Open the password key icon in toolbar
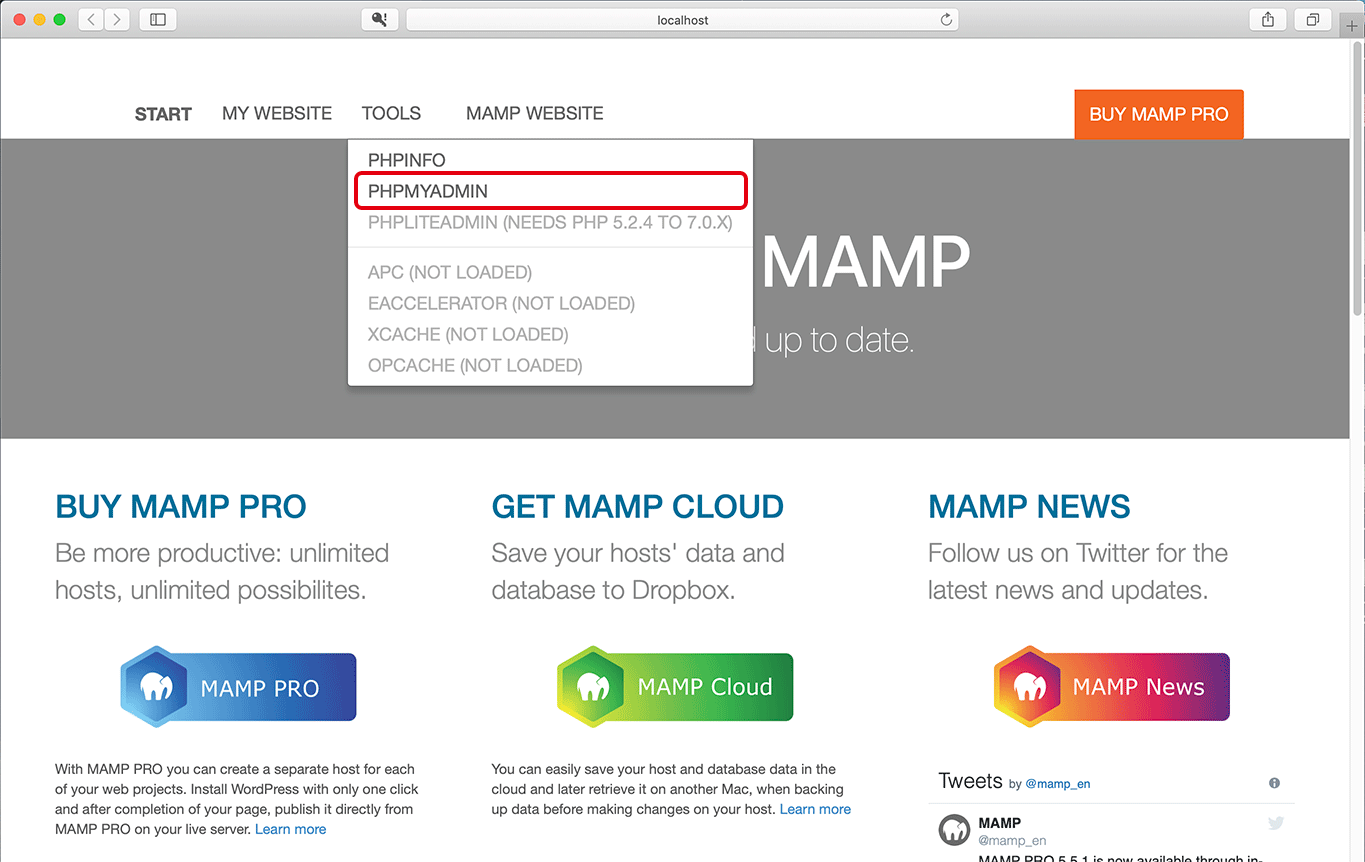The height and width of the screenshot is (862, 1365). coord(379,19)
